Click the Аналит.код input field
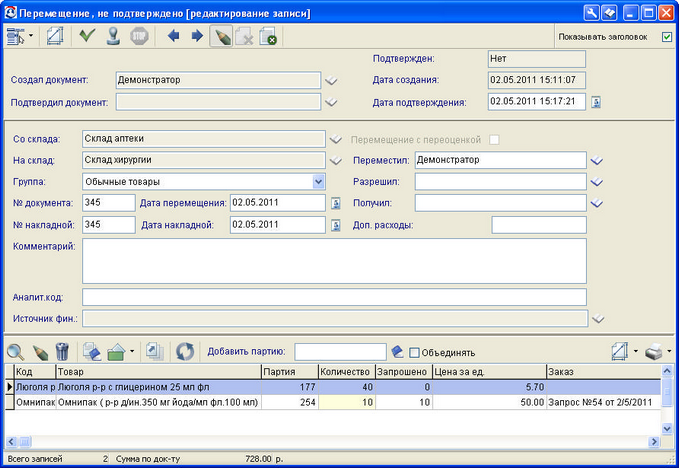 (334, 297)
